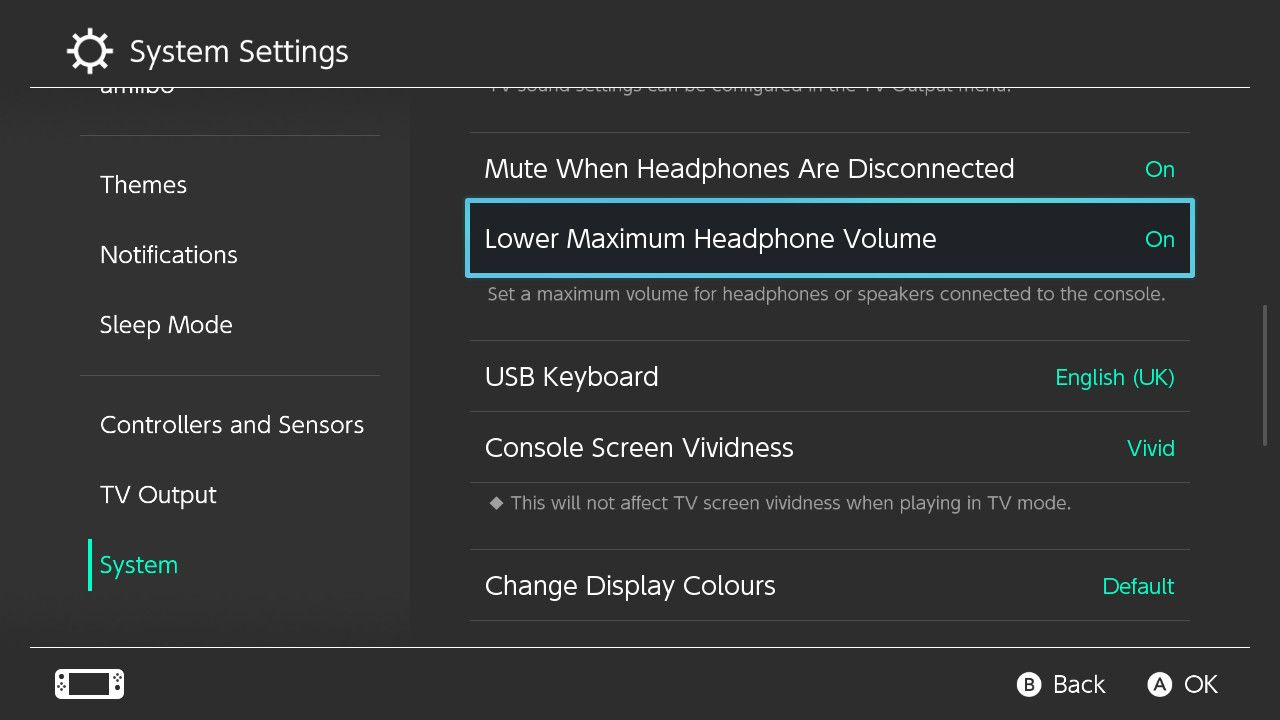Click the Default display colours value
The height and width of the screenshot is (720, 1280).
click(1137, 586)
